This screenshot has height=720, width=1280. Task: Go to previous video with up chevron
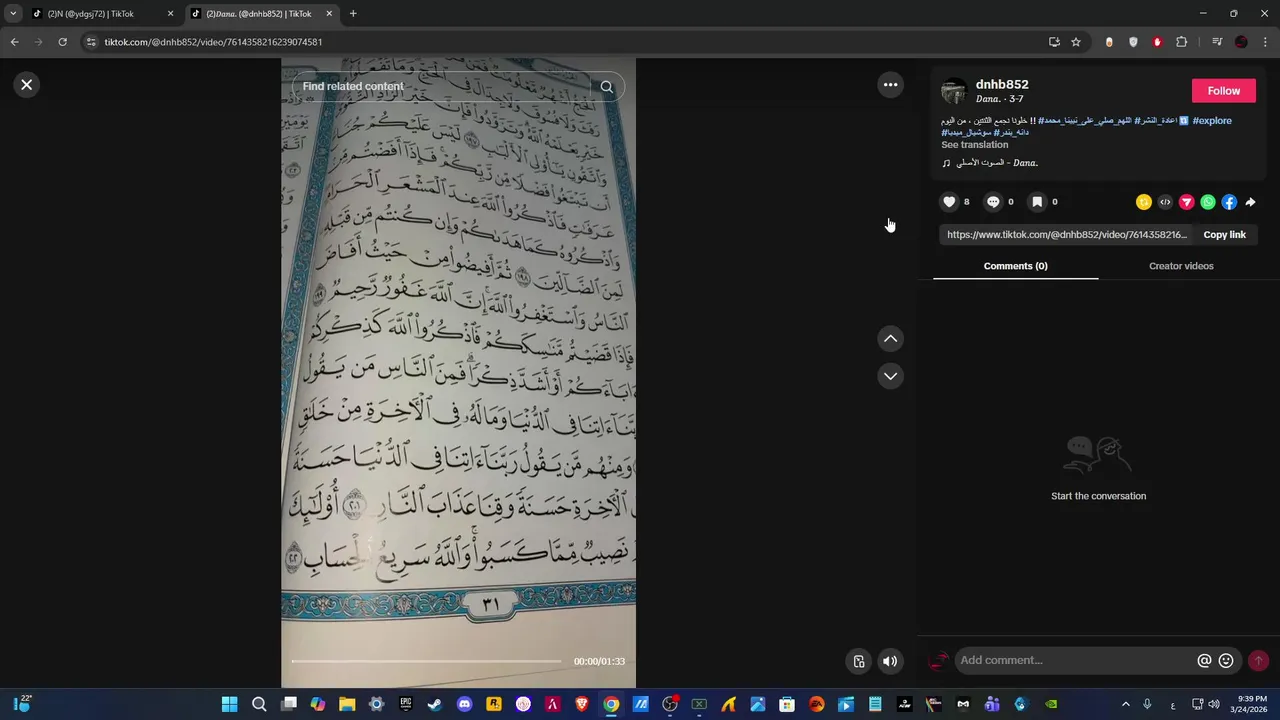point(890,339)
